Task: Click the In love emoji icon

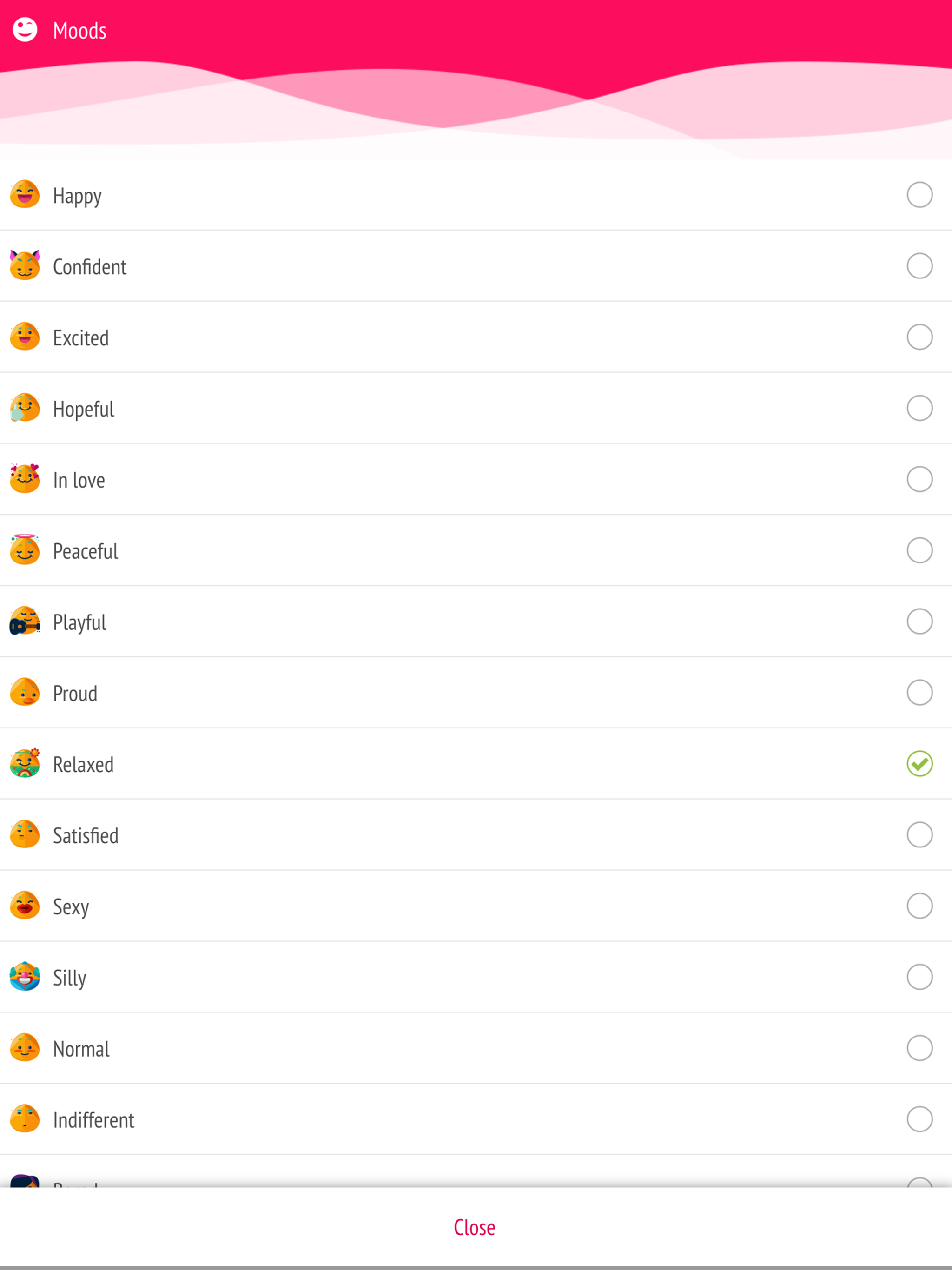Action: click(x=25, y=479)
